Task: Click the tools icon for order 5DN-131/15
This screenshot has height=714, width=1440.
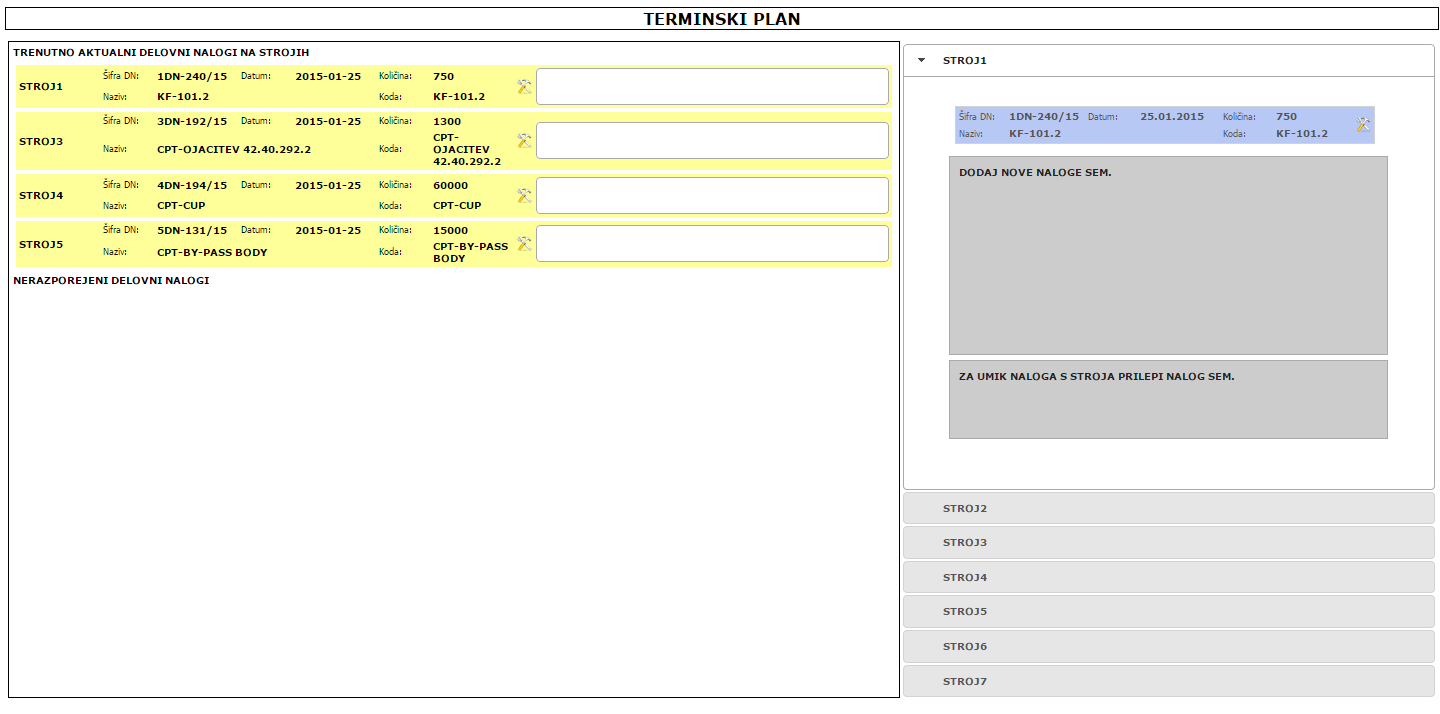Action: pos(524,244)
